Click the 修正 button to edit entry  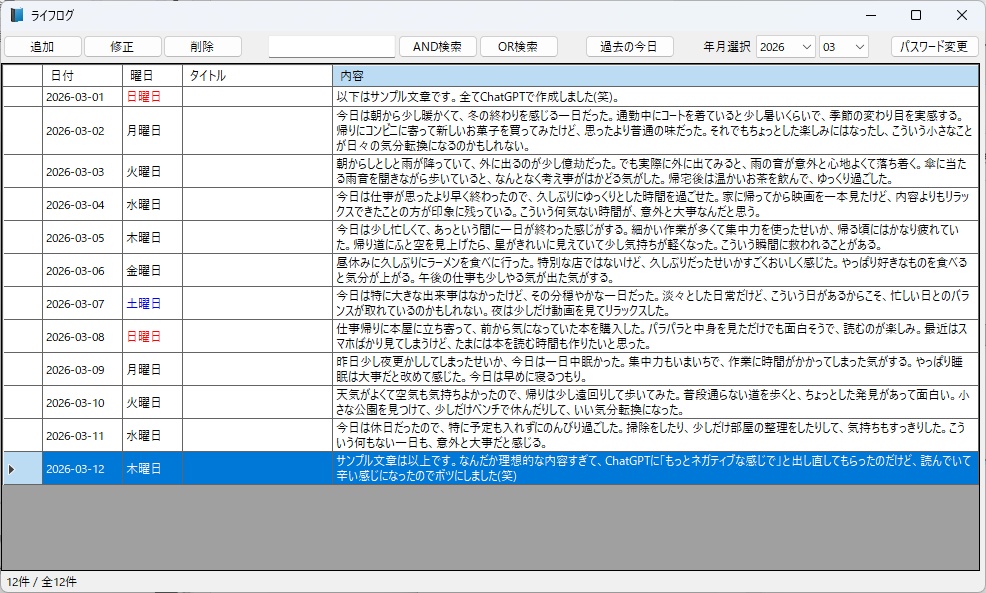pos(122,46)
